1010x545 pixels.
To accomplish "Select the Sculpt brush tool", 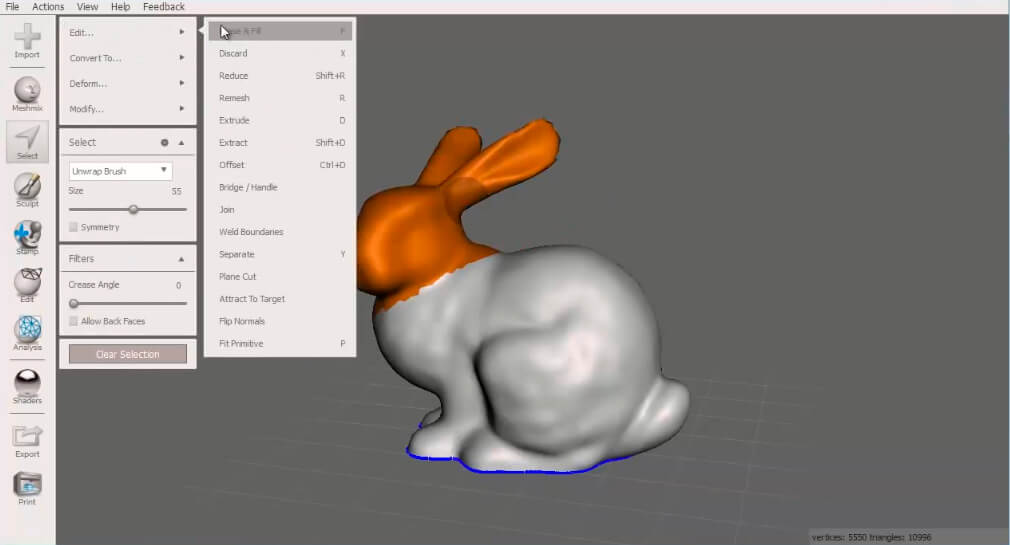I will (x=27, y=189).
